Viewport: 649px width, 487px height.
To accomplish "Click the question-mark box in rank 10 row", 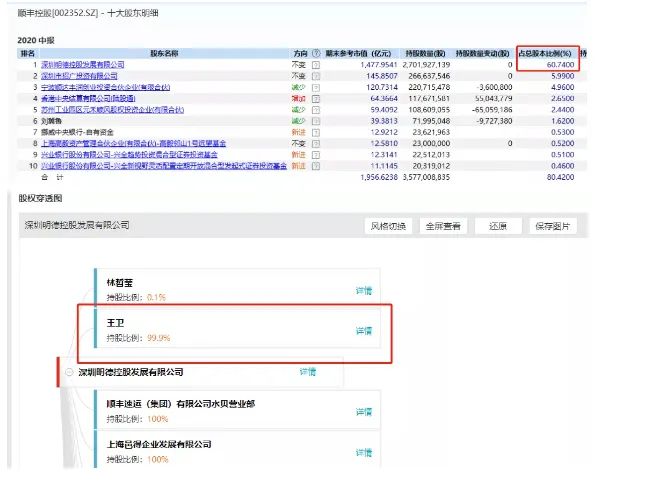I will coord(316,166).
